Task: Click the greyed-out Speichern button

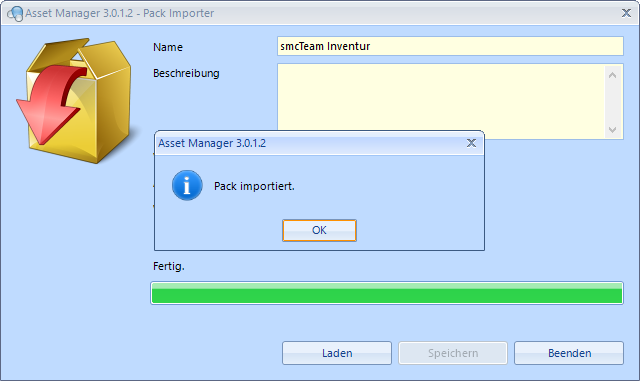Action: coord(453,353)
